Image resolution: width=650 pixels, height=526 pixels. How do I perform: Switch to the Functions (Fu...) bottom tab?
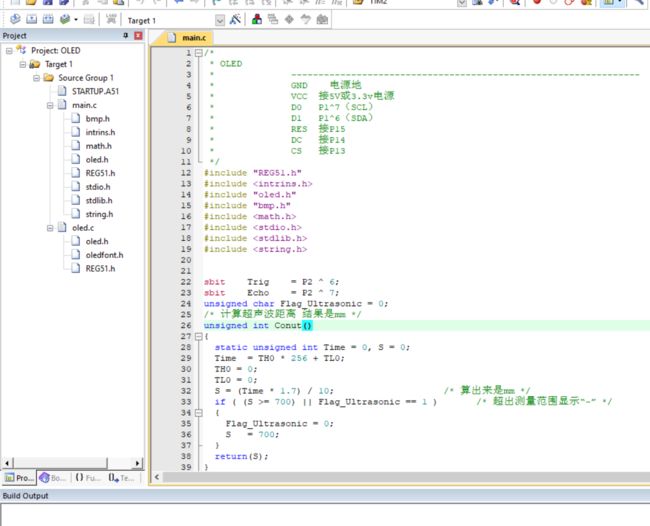click(87, 478)
